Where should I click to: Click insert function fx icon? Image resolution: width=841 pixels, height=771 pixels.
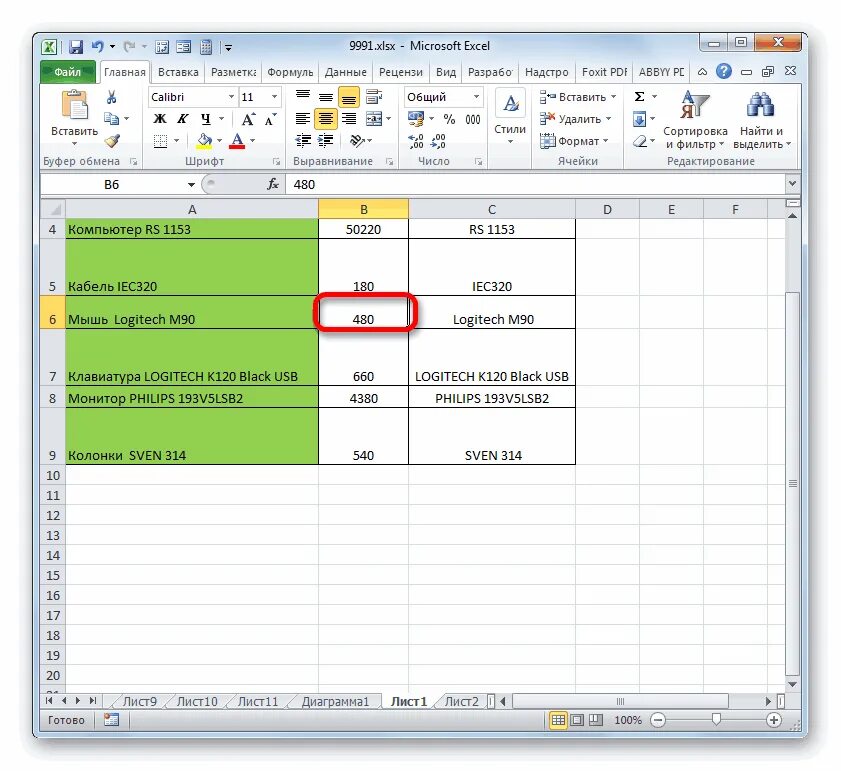[273, 185]
